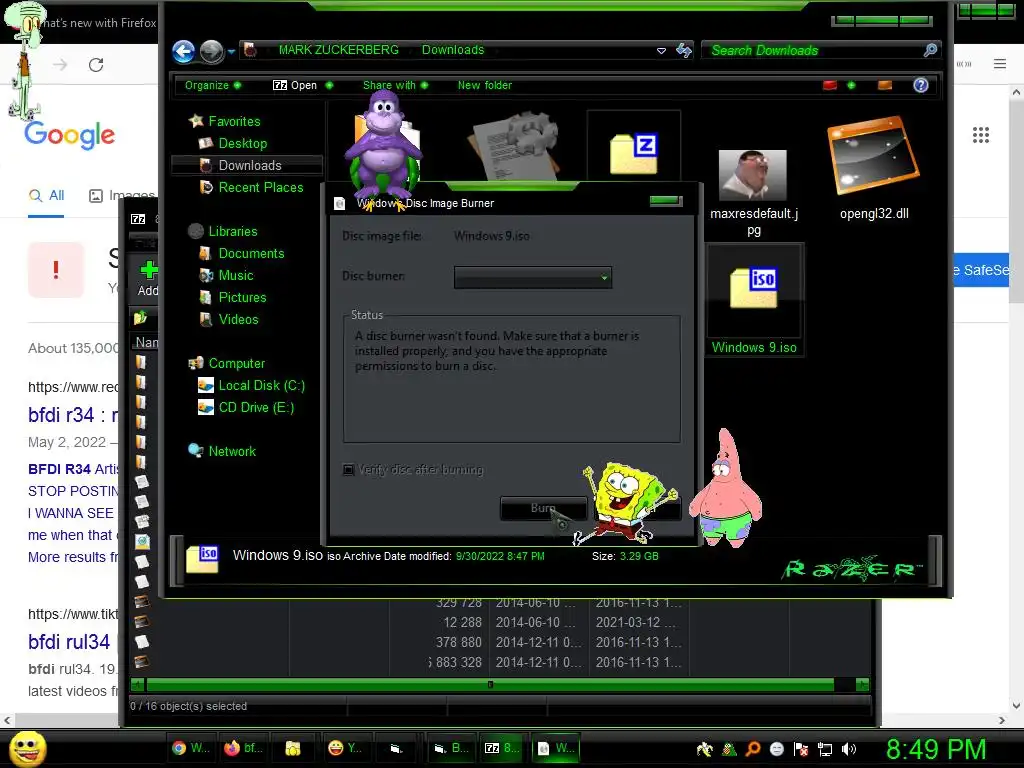Click the network tray icon
Image resolution: width=1024 pixels, height=768 pixels.
(x=825, y=749)
